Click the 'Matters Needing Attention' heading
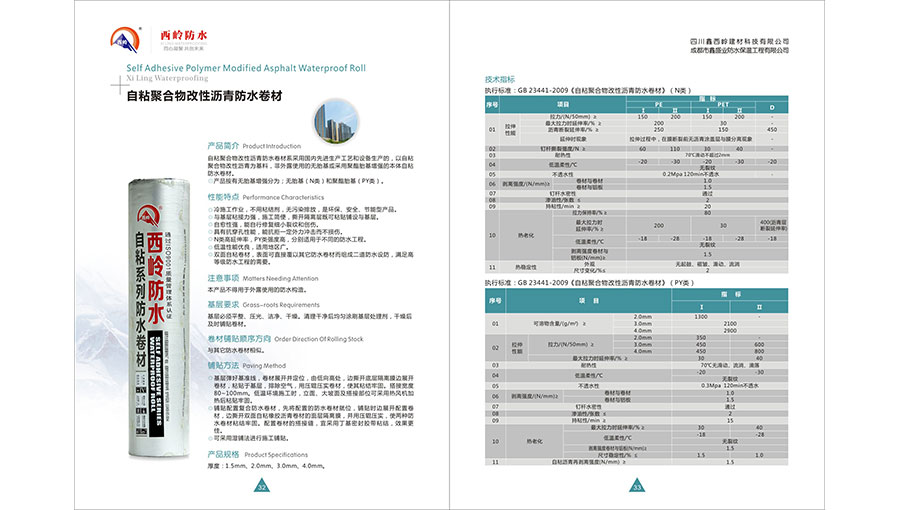The image size is (900, 510). (x=280, y=278)
